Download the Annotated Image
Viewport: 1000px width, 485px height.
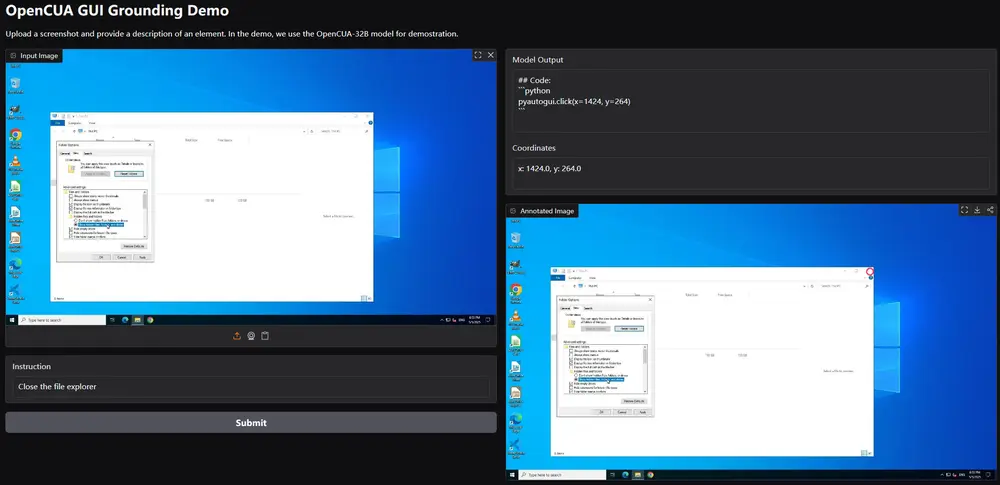click(977, 210)
